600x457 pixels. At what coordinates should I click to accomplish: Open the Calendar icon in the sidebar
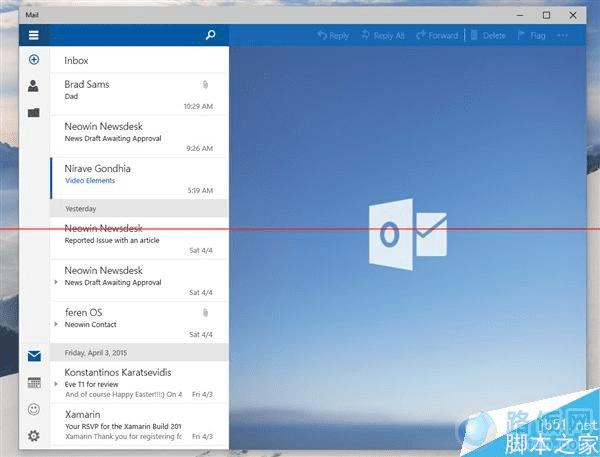[34, 383]
